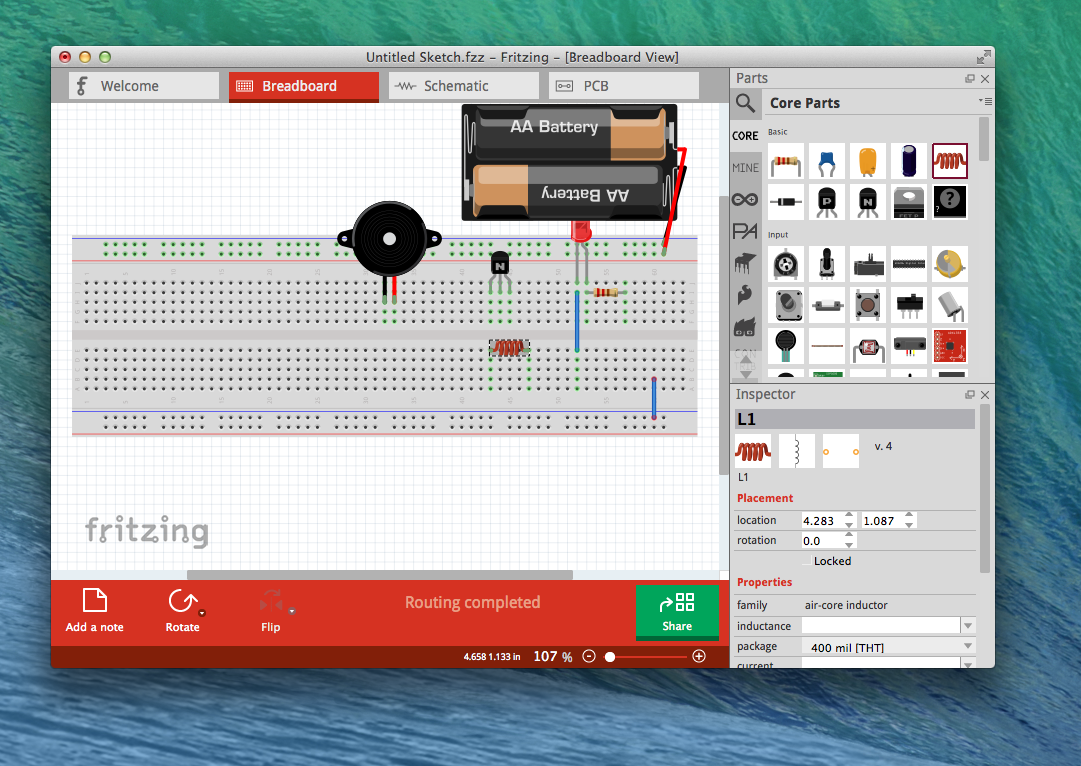This screenshot has width=1081, height=766.
Task: Increase zoom using the slider control
Action: 698,656
